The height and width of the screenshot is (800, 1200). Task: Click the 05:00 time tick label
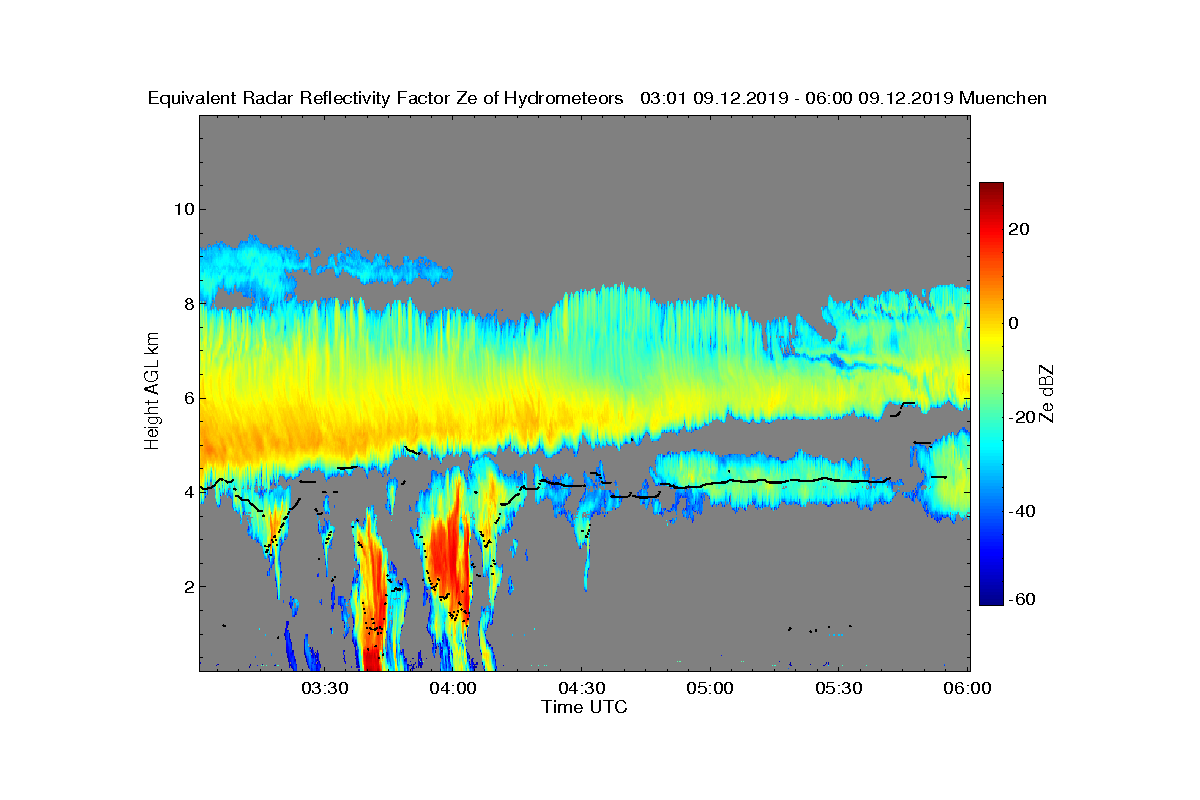point(710,689)
